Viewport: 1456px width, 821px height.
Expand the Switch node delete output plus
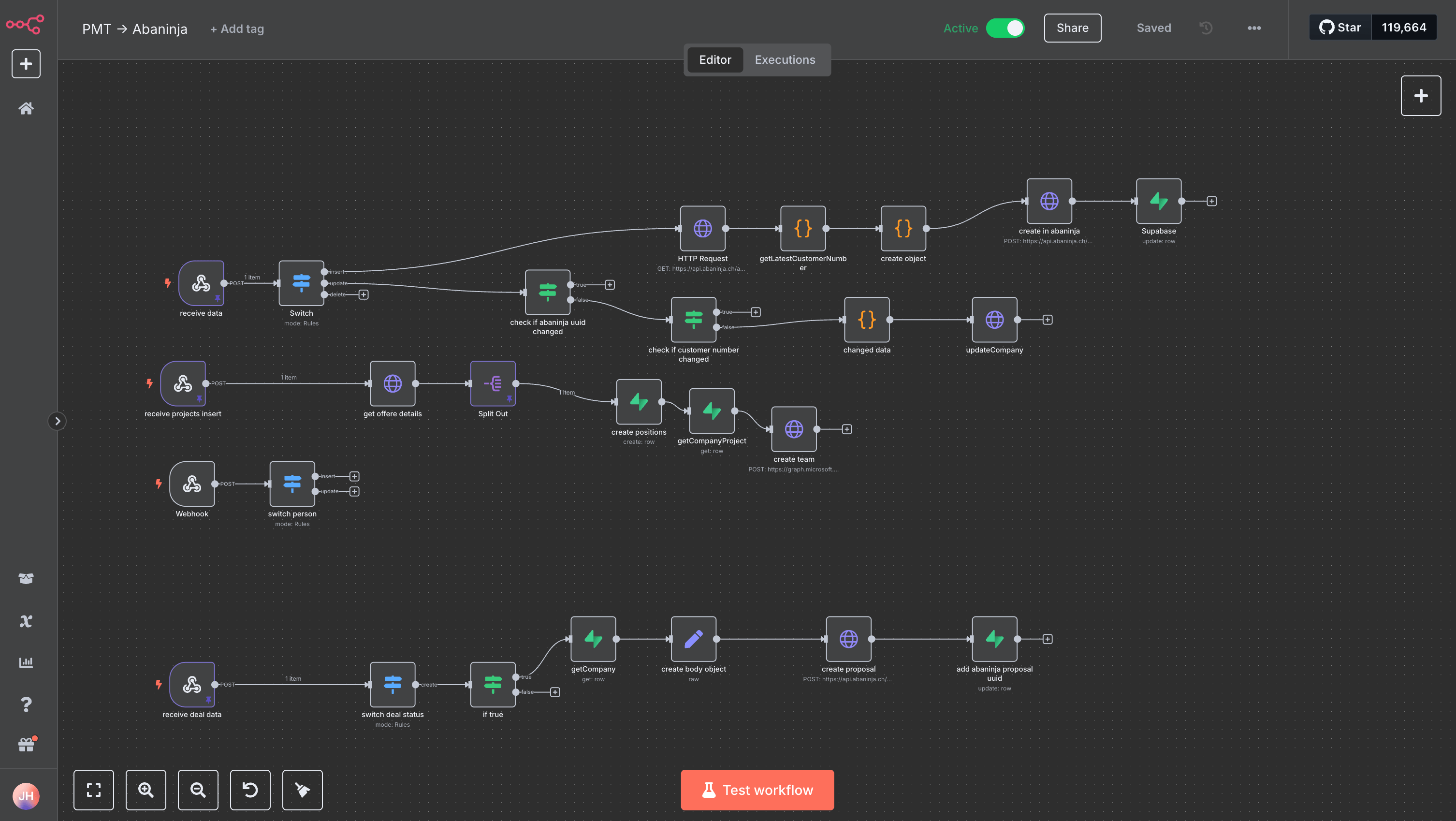coord(364,294)
